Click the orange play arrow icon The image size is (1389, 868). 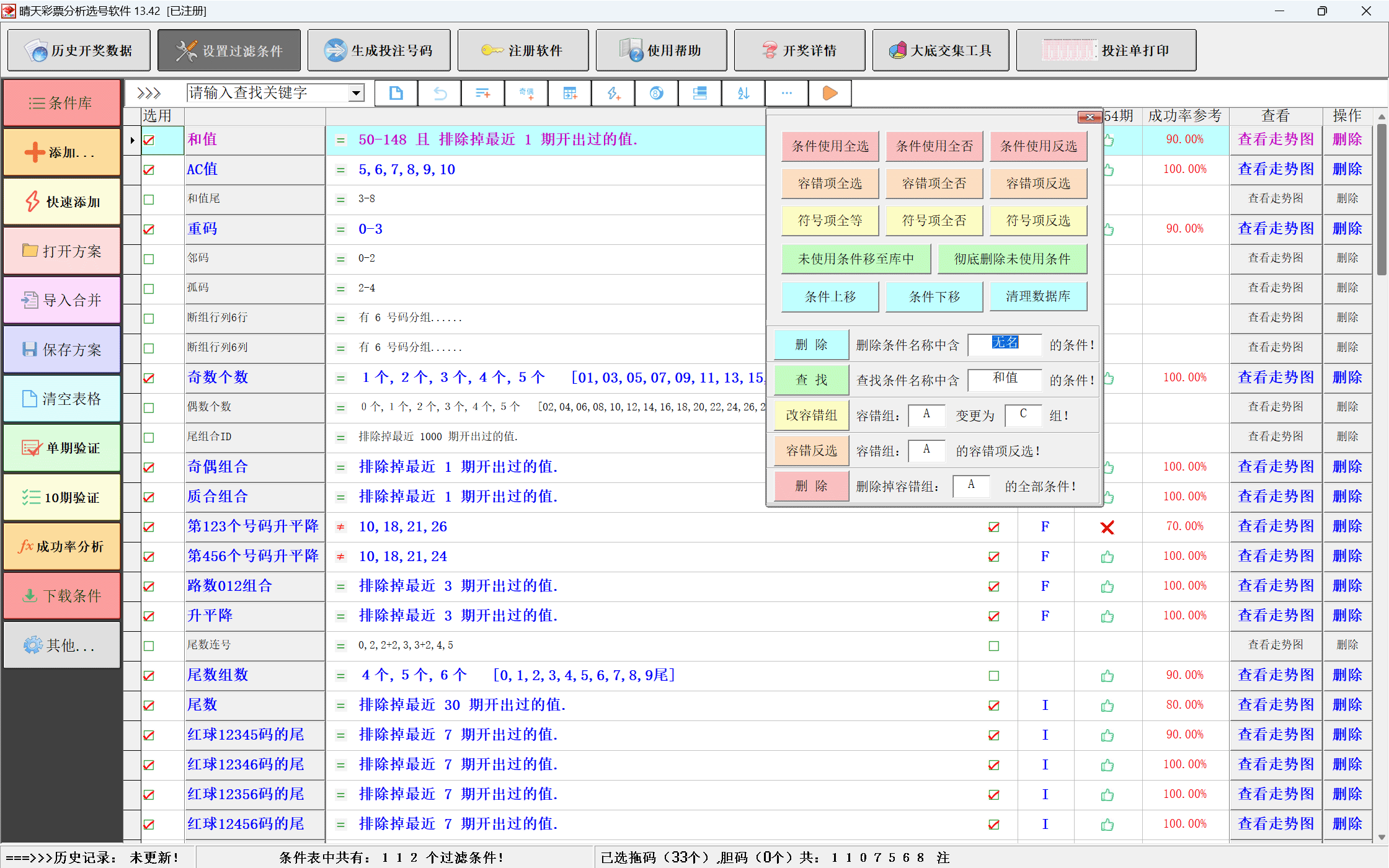(830, 94)
